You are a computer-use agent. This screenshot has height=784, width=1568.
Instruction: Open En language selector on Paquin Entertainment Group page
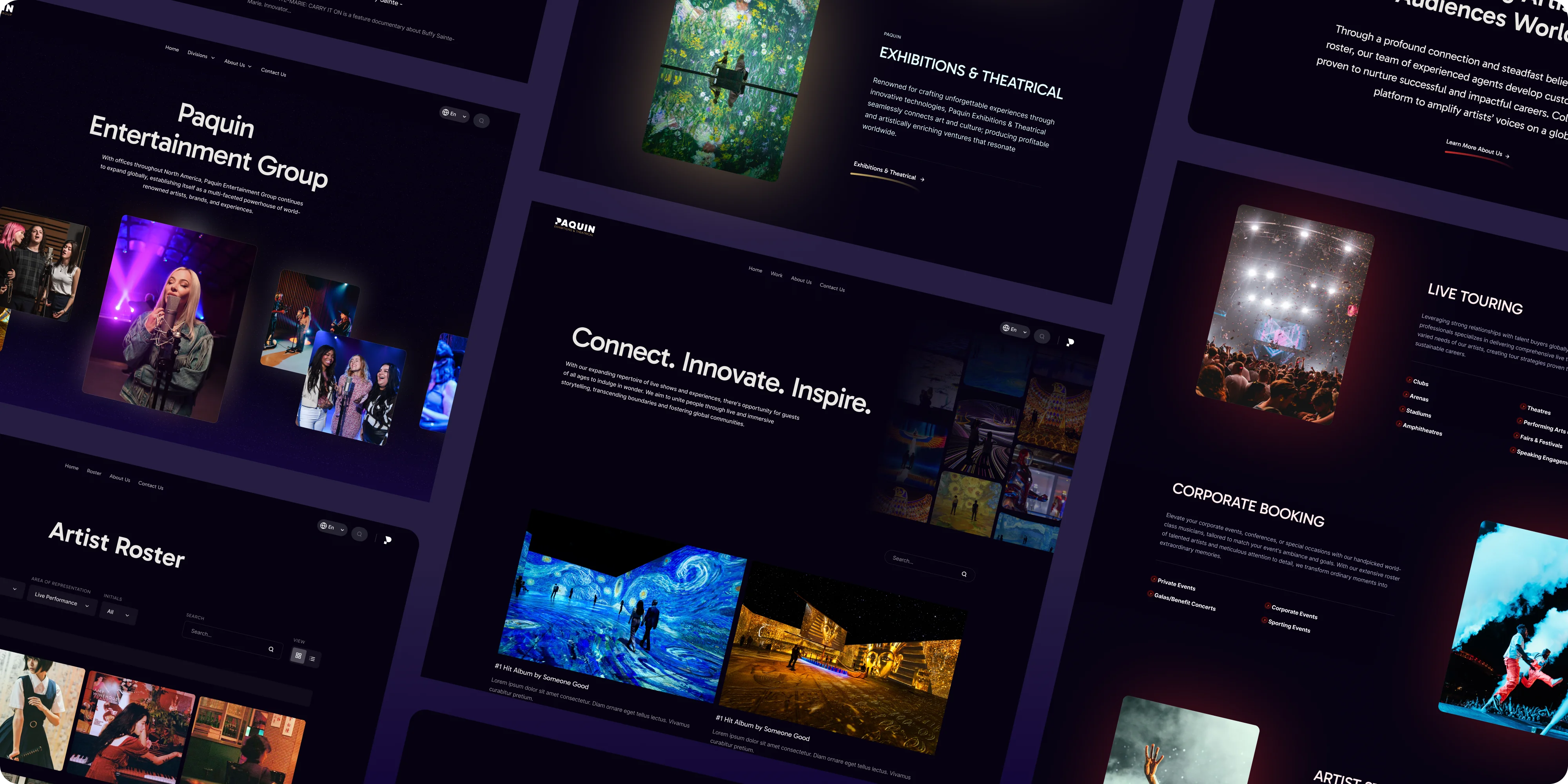tap(454, 114)
